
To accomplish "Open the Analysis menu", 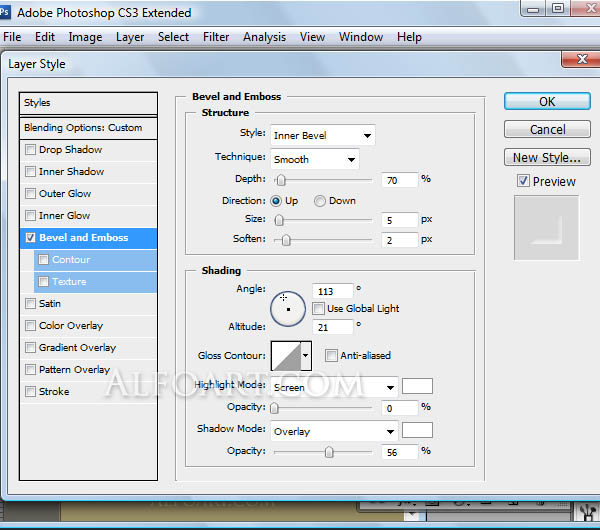I will click(264, 37).
